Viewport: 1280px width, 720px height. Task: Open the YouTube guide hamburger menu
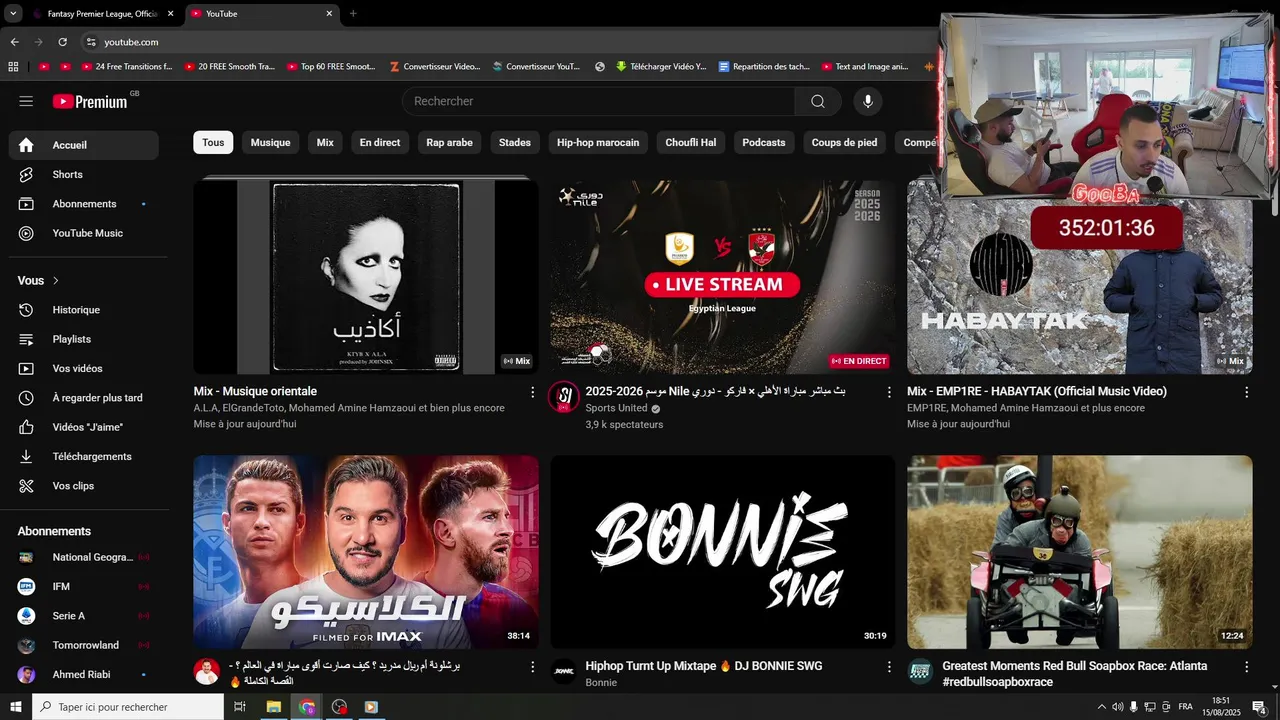pyautogui.click(x=26, y=101)
